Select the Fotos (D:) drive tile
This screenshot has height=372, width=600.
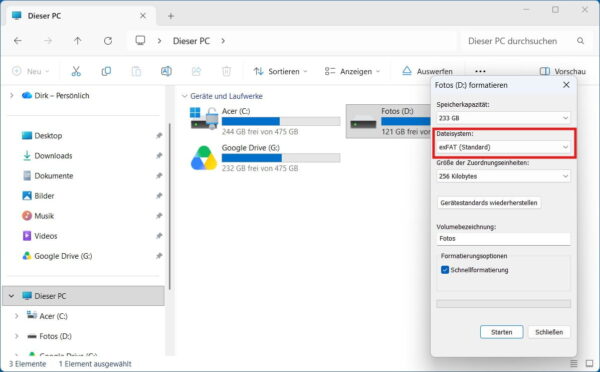388,121
